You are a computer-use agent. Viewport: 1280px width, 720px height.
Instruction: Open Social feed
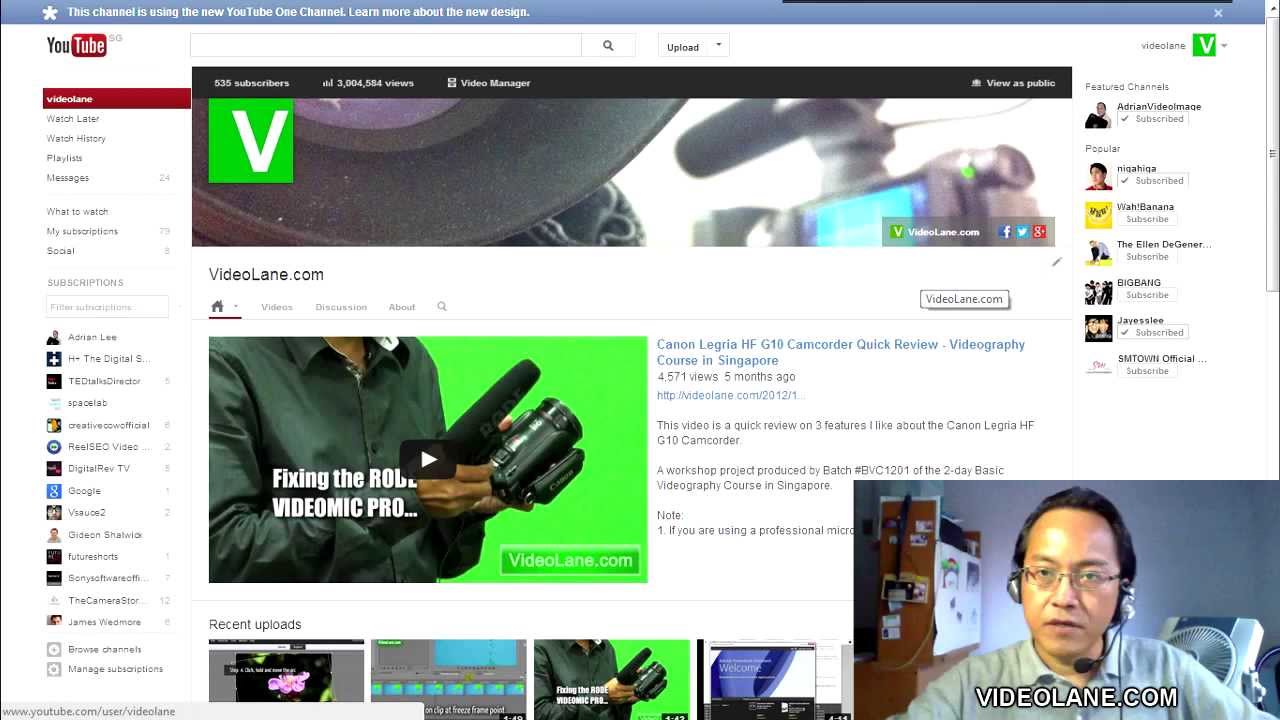coord(60,251)
